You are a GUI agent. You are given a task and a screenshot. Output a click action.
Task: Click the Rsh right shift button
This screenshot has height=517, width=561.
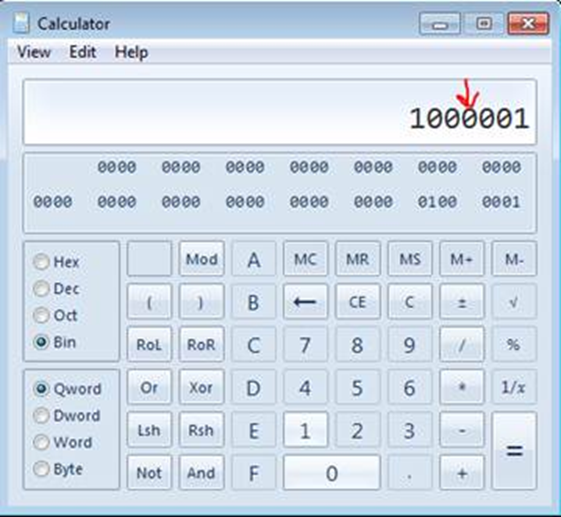point(202,430)
